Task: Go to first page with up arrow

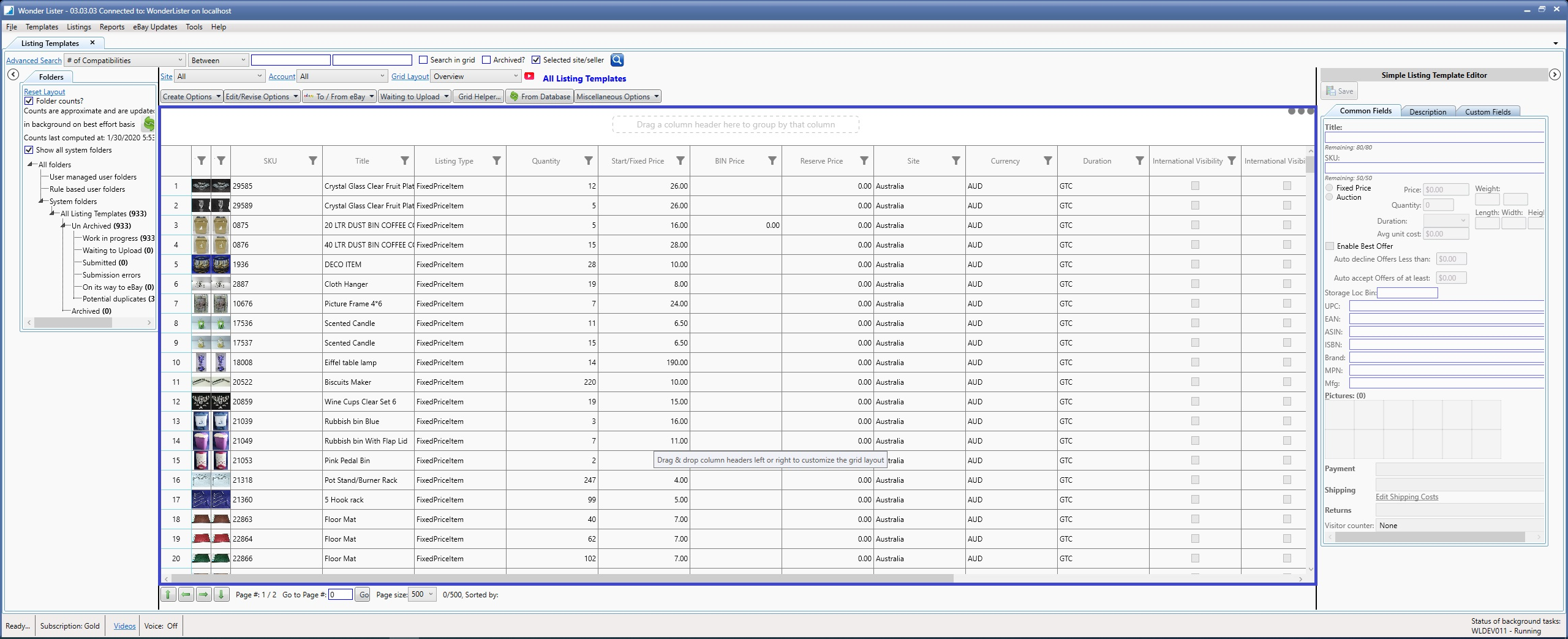Action: (x=168, y=594)
